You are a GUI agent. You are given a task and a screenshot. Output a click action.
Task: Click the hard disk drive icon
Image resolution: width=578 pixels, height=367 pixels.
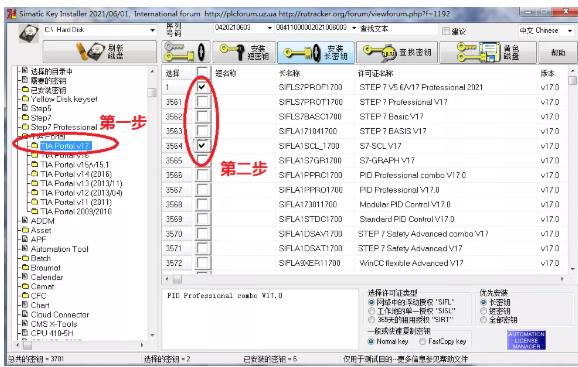click(x=29, y=34)
